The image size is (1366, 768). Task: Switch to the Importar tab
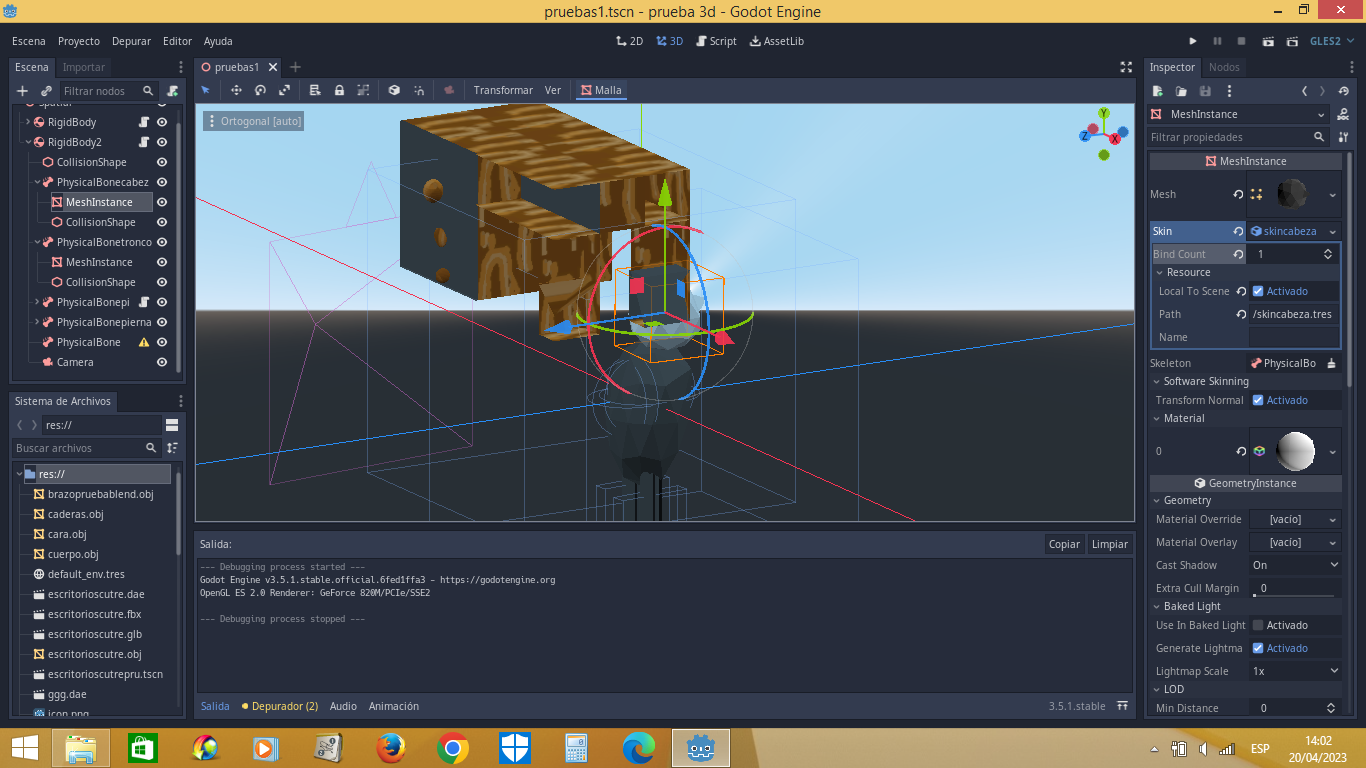pos(84,67)
